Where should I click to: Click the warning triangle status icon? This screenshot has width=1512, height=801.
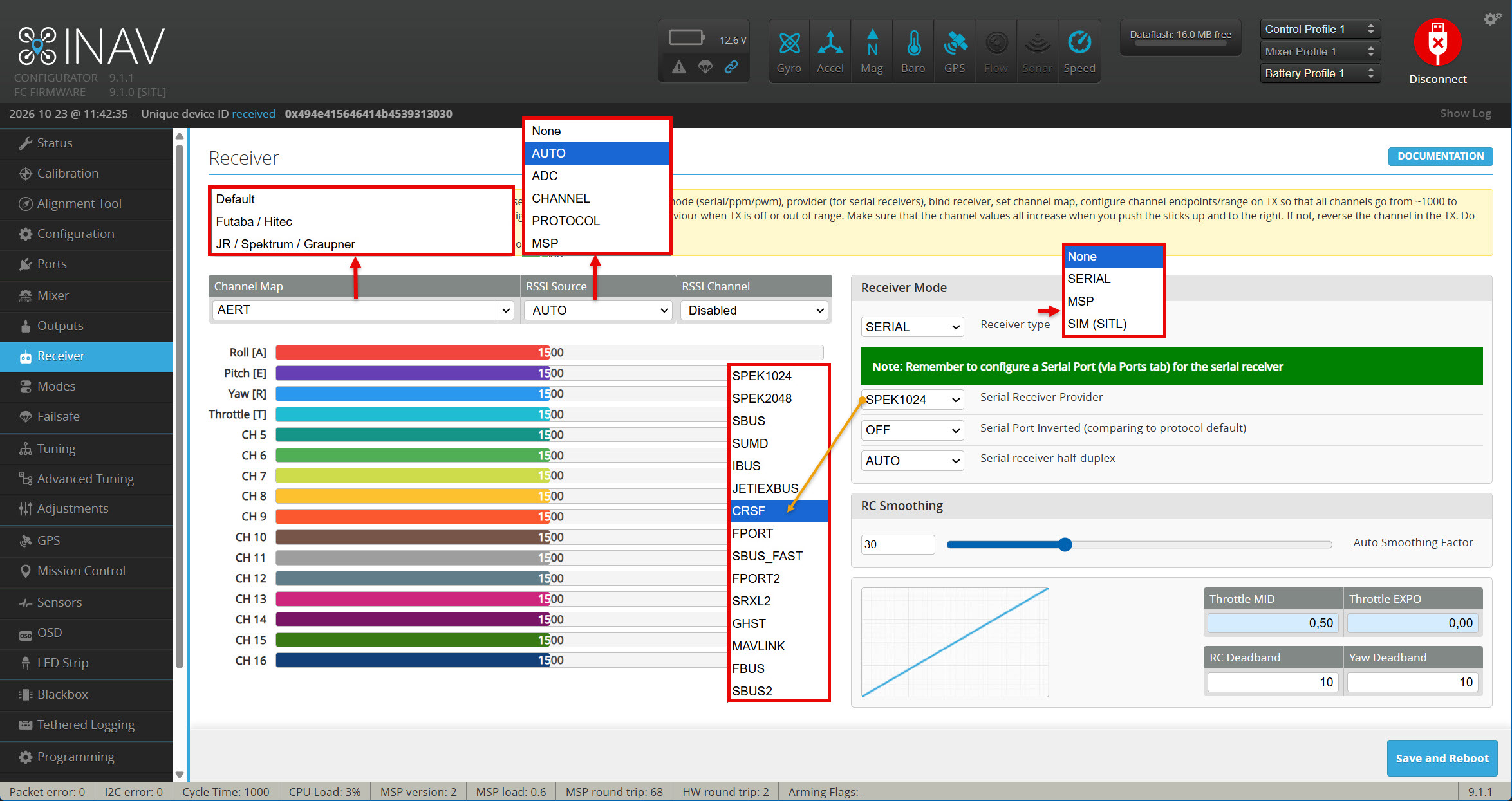click(x=679, y=67)
